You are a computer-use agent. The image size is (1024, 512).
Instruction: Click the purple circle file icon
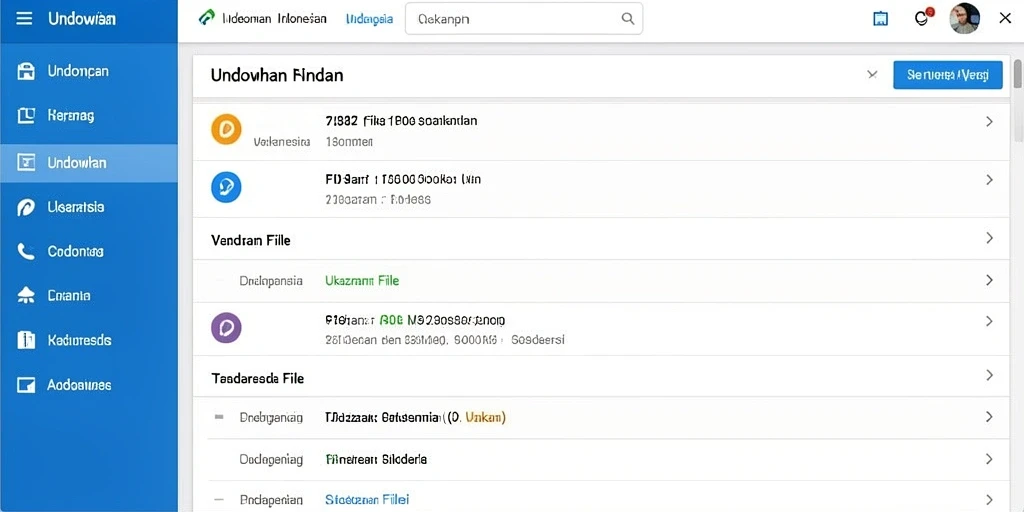226,328
